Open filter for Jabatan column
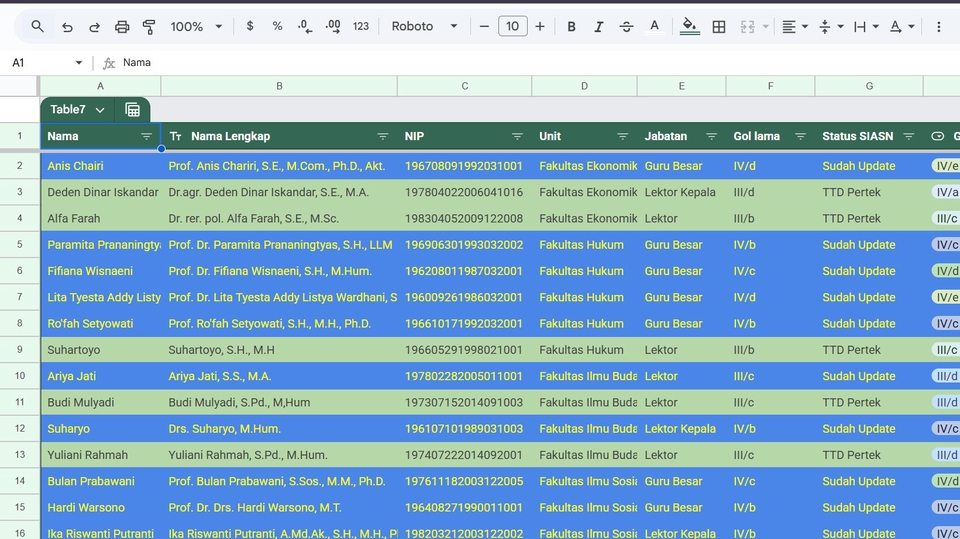The width and height of the screenshot is (960, 539). click(x=711, y=137)
